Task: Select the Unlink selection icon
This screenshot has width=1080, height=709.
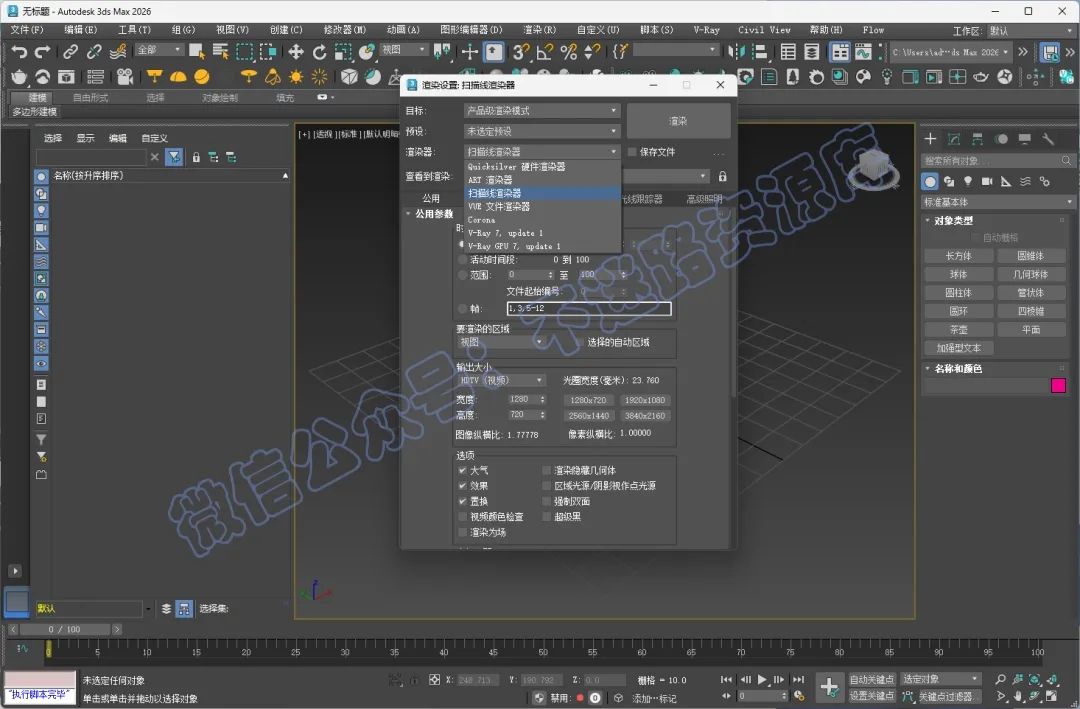Action: (94, 52)
